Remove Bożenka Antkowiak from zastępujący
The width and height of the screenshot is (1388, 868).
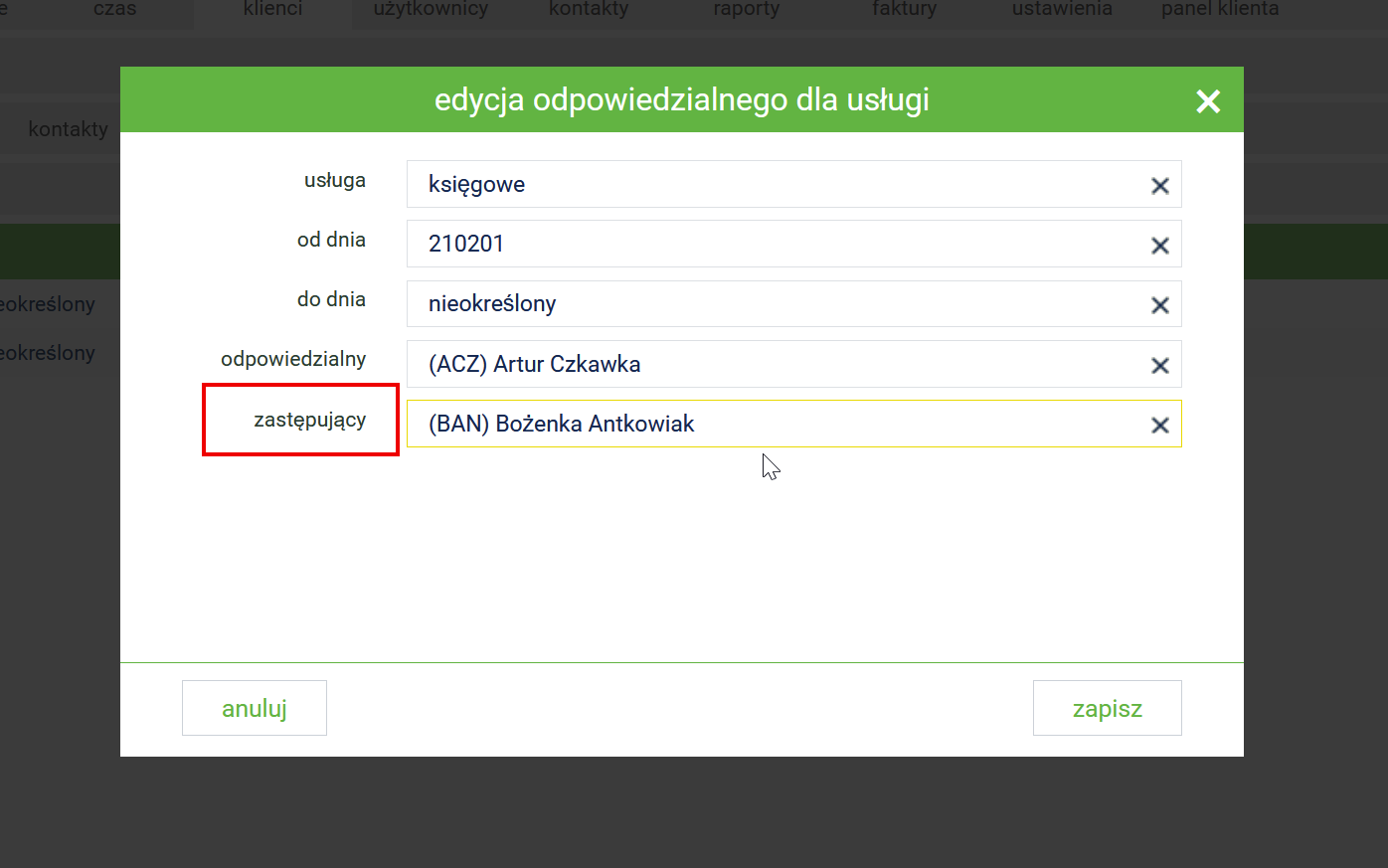point(1159,426)
